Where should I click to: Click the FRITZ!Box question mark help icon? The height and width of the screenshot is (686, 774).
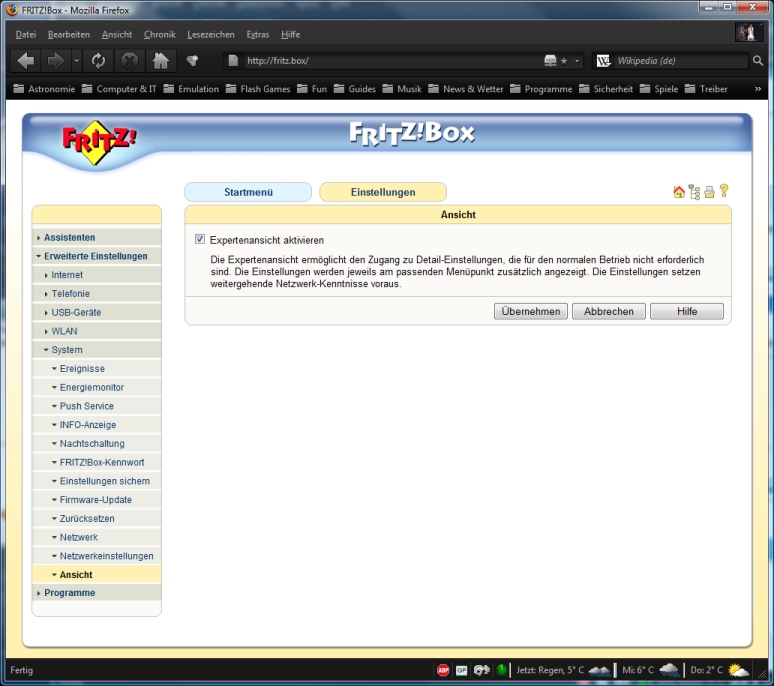(724, 191)
